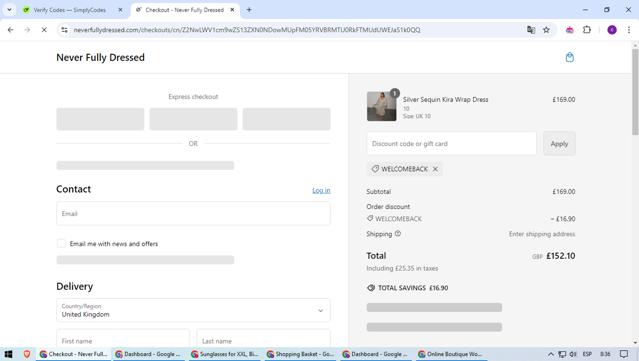639x361 pixels.
Task: Click the Including £25.35 in taxes text
Action: pos(402,269)
